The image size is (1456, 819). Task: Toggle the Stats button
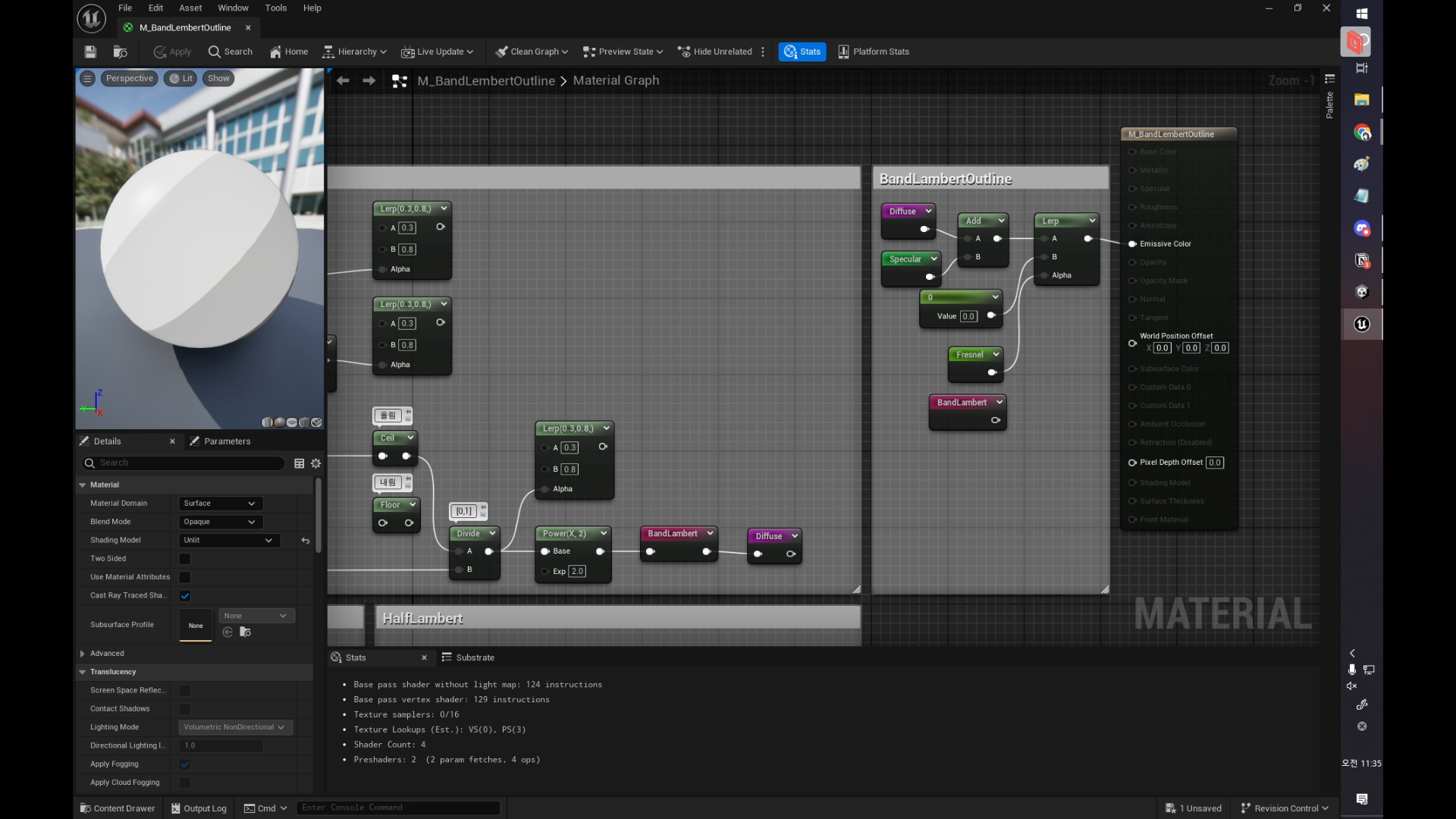pyautogui.click(x=802, y=52)
